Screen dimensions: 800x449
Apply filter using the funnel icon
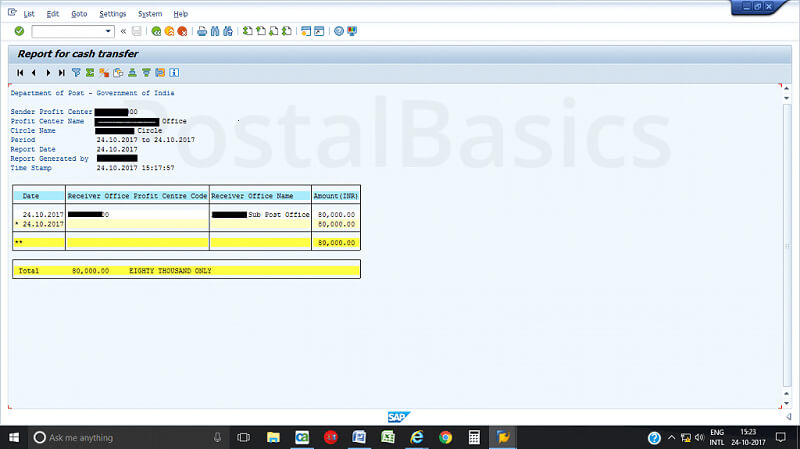tap(76, 73)
